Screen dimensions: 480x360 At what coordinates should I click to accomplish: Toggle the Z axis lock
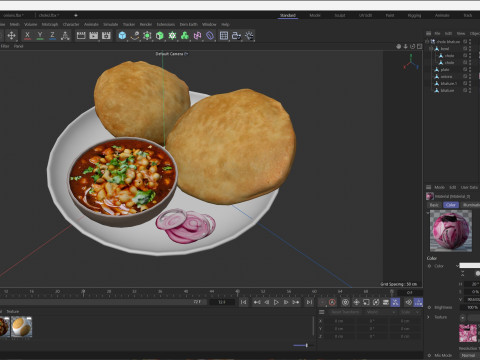coord(52,36)
